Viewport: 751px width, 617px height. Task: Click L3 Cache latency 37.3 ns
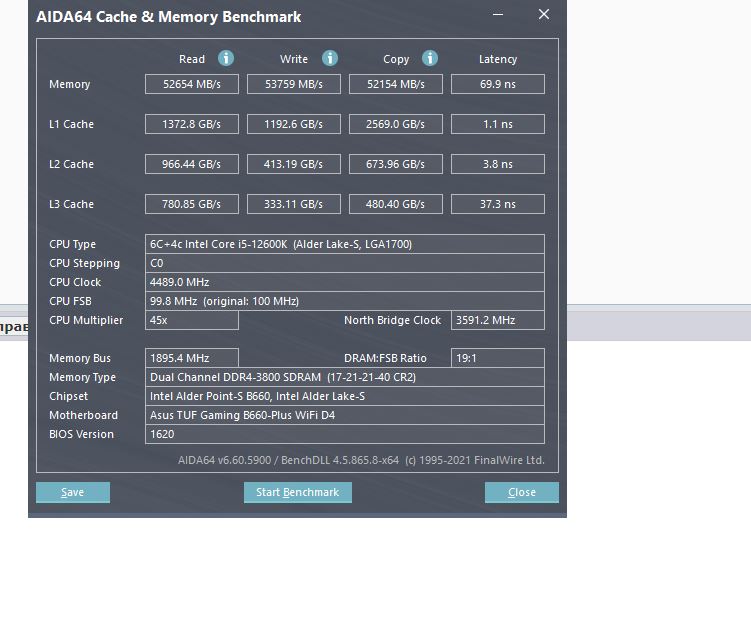(x=498, y=204)
